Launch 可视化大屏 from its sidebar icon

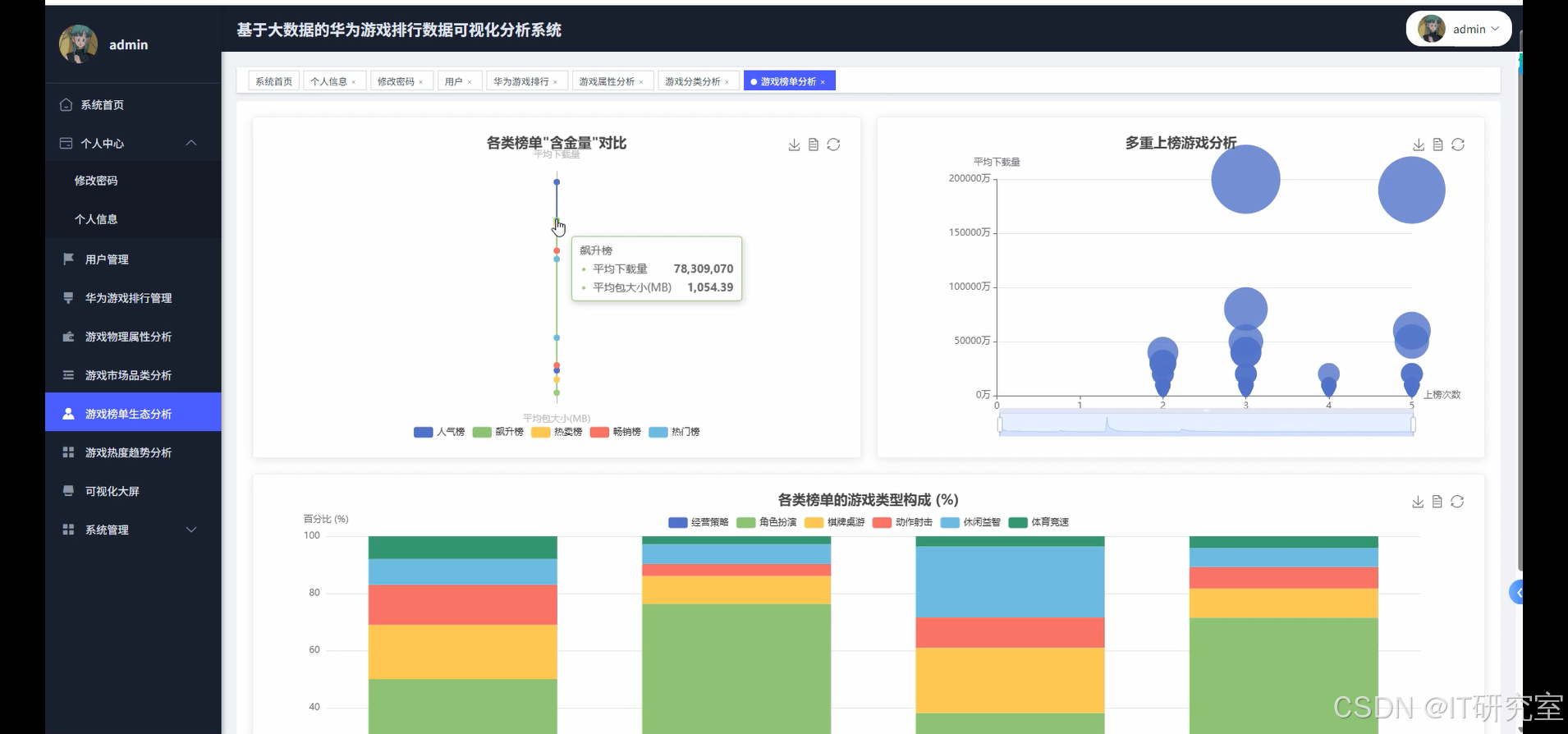[68, 491]
